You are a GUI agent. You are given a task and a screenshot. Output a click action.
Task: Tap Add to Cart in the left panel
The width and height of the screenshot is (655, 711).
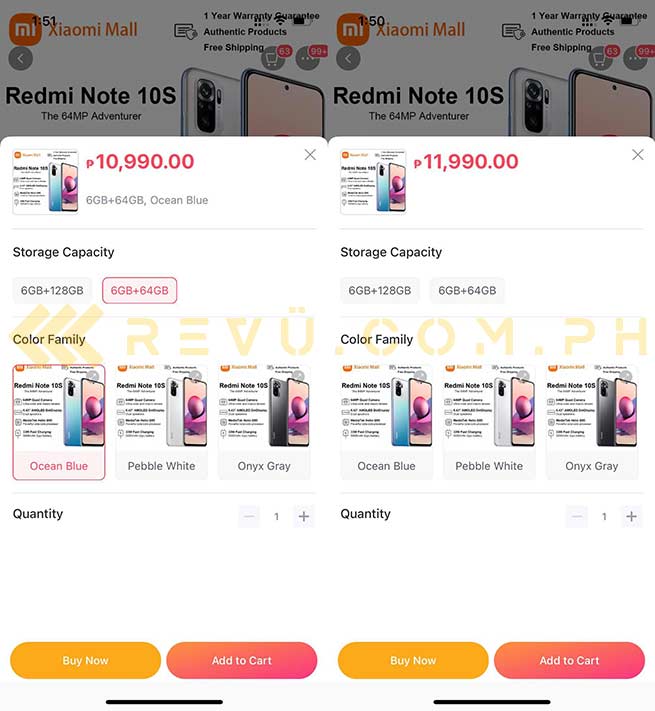pyautogui.click(x=242, y=660)
